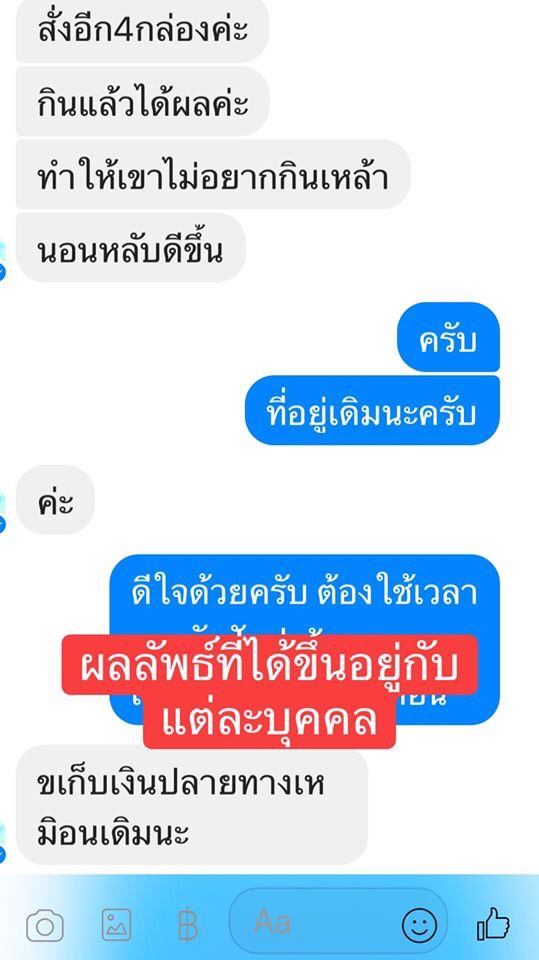Send a thumbs-up like
539x960 pixels.
click(493, 923)
